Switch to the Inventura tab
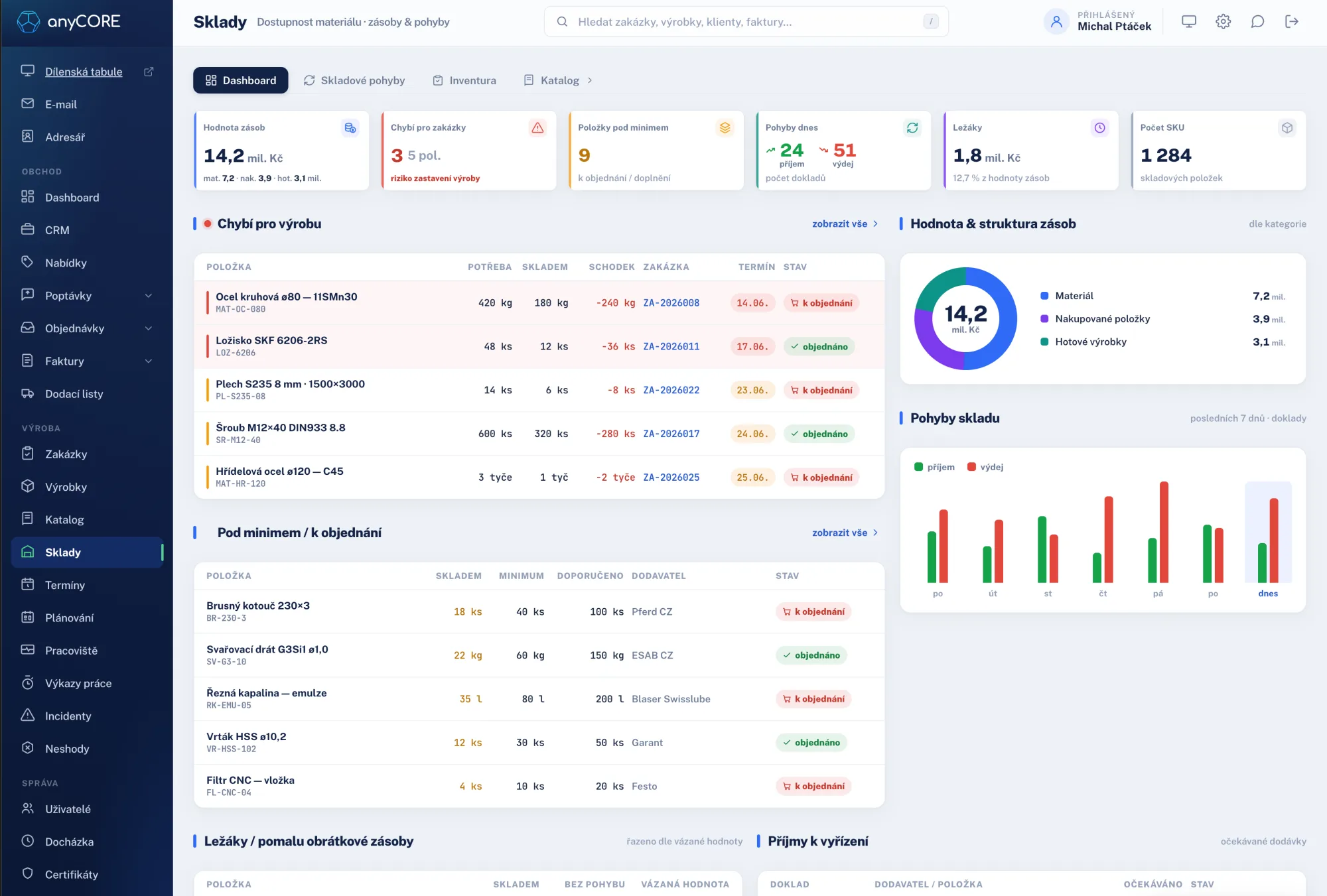This screenshot has height=896, width=1327. click(464, 80)
